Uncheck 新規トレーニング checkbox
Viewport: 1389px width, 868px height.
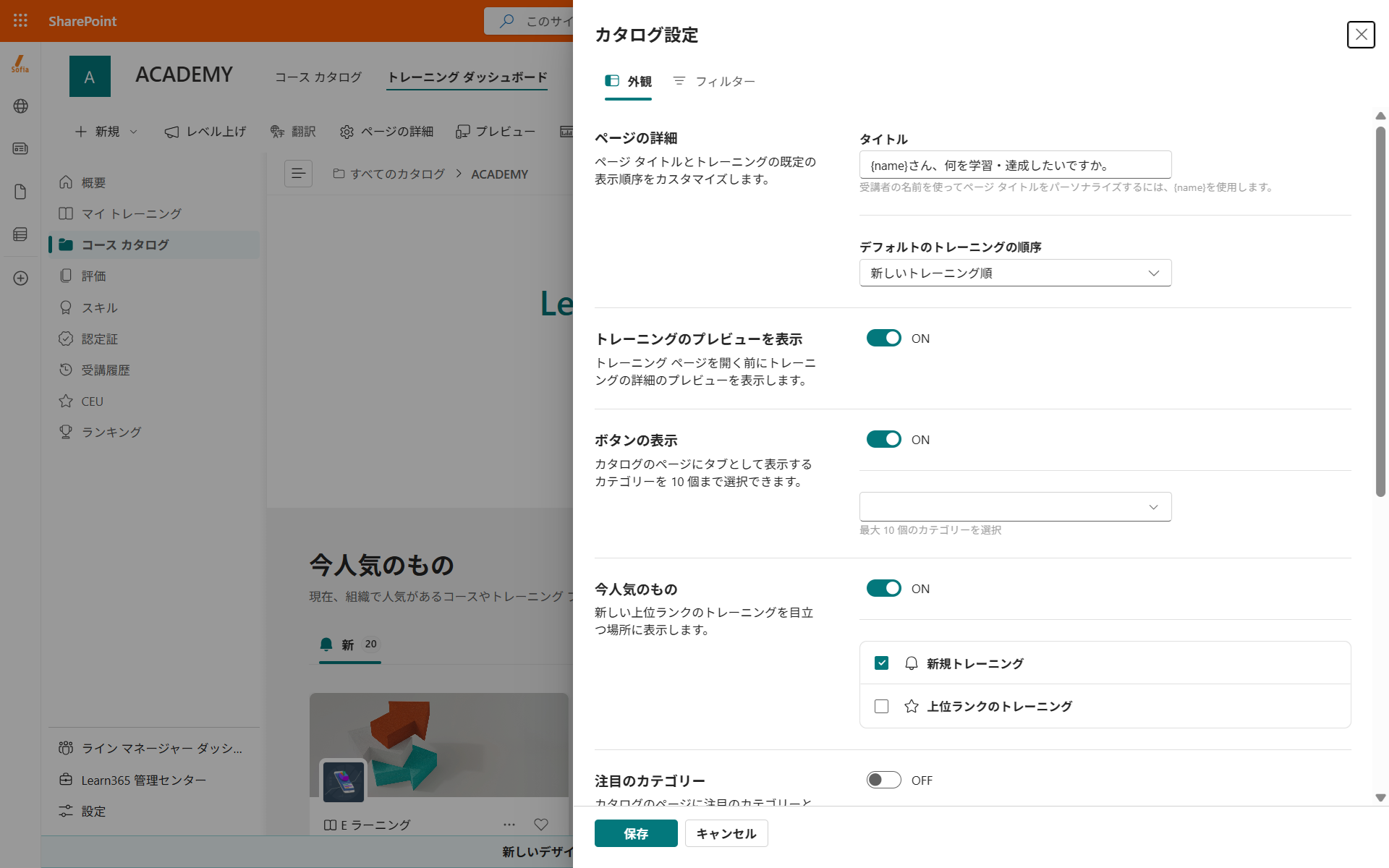[881, 663]
